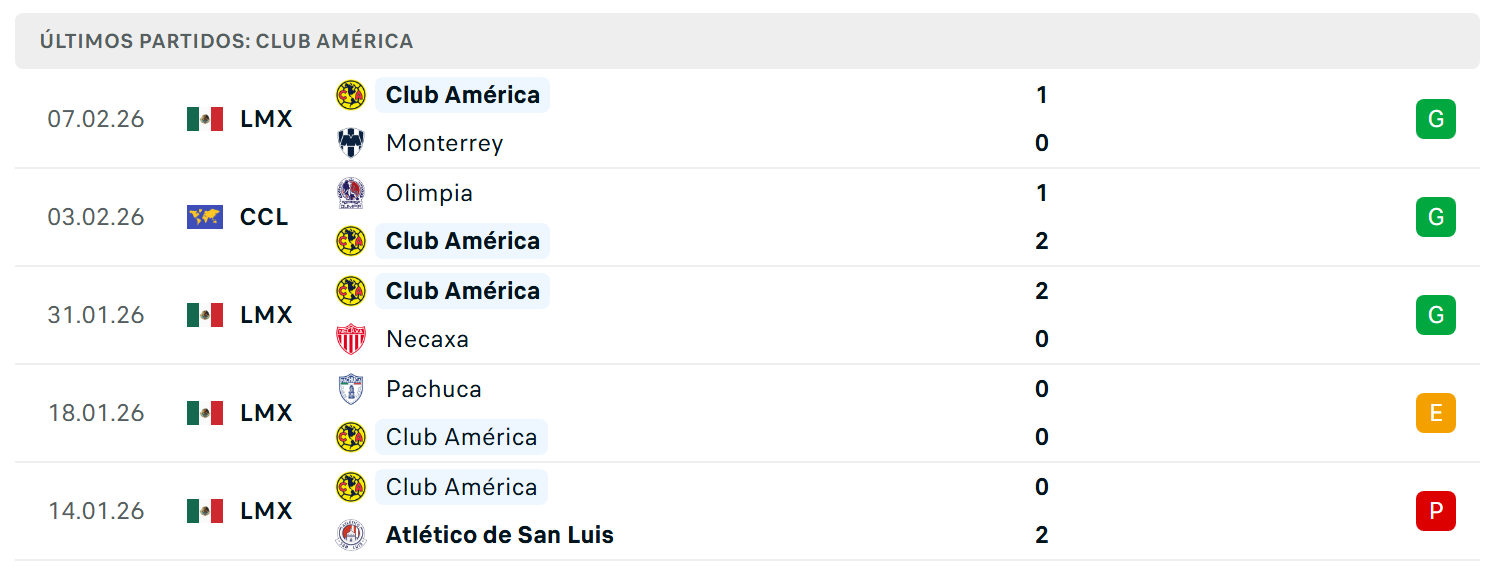Click the Monterrey team crest icon
Viewport: 1493px width, 576px height.
[x=351, y=143]
